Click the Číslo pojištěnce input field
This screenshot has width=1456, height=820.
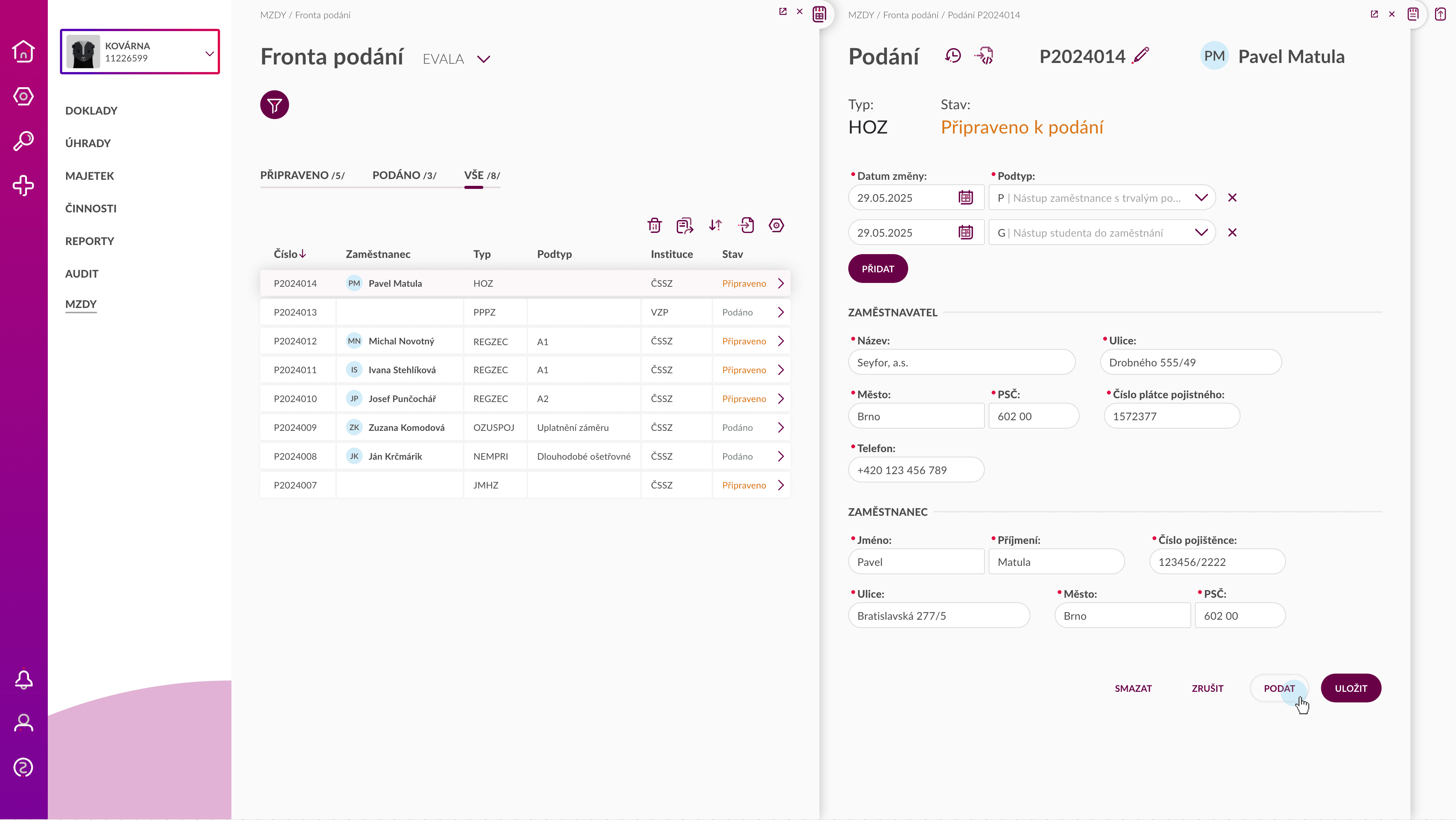tap(1217, 561)
